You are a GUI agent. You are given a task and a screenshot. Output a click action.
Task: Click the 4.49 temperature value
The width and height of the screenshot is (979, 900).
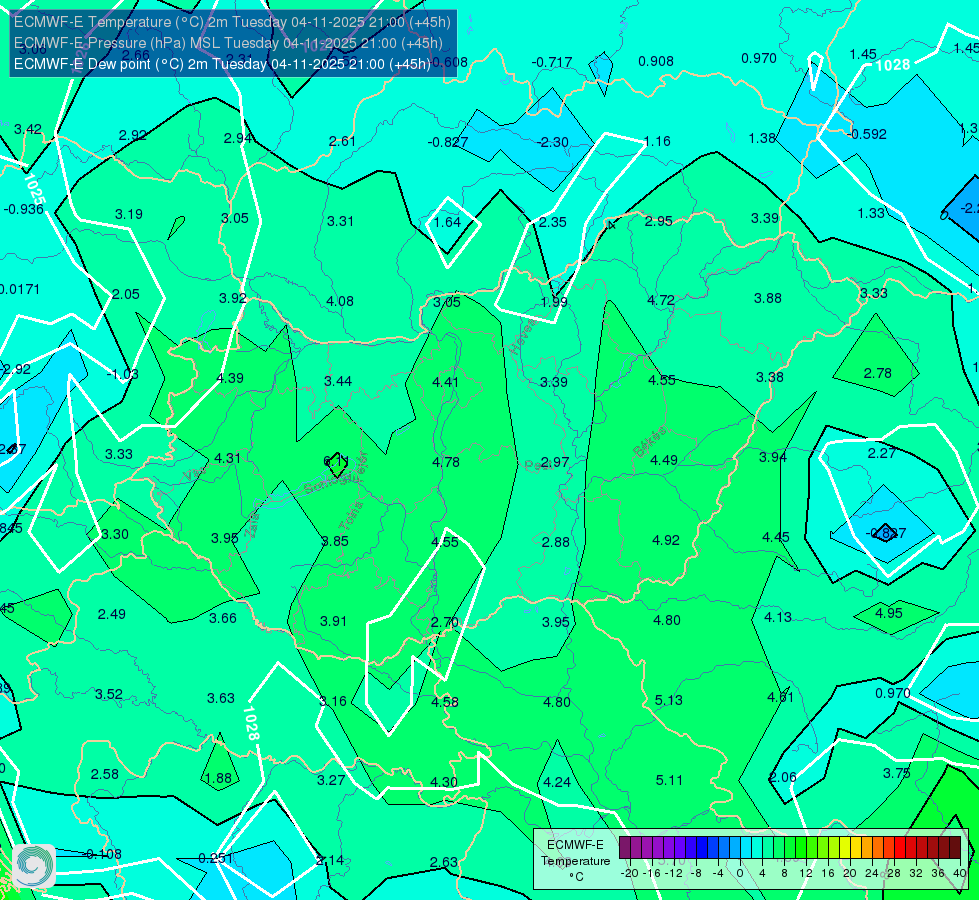pyautogui.click(x=664, y=460)
